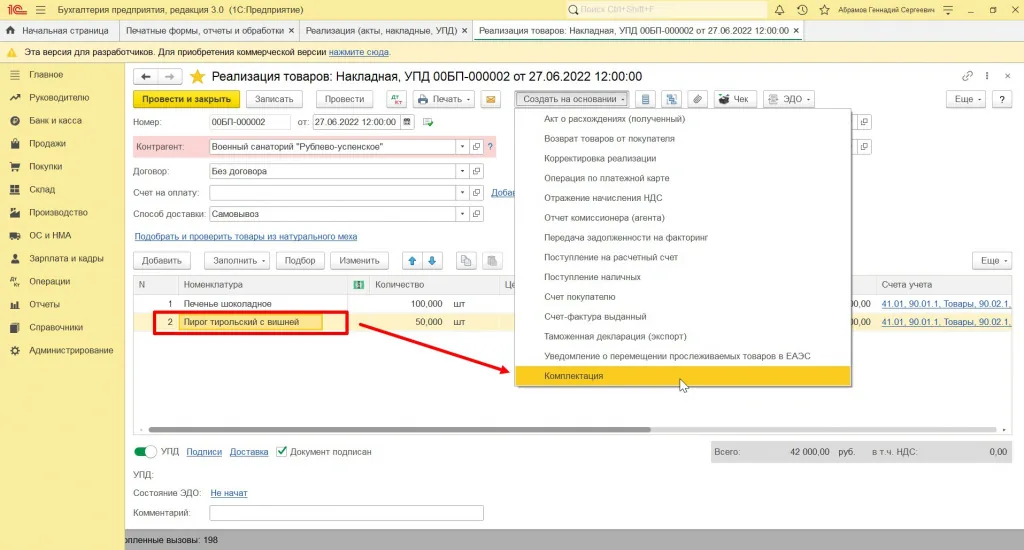Click Добавить row button

pyautogui.click(x=161, y=261)
